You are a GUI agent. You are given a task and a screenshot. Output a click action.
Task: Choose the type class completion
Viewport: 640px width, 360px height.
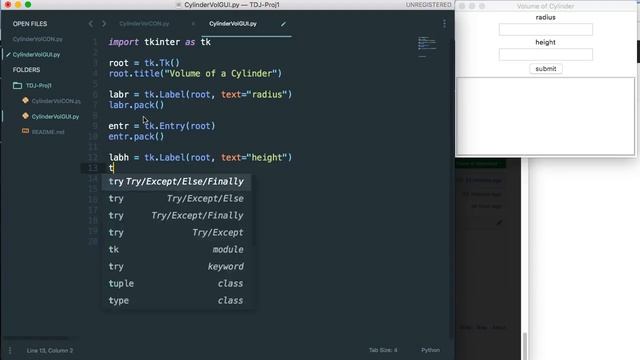pyautogui.click(x=176, y=300)
